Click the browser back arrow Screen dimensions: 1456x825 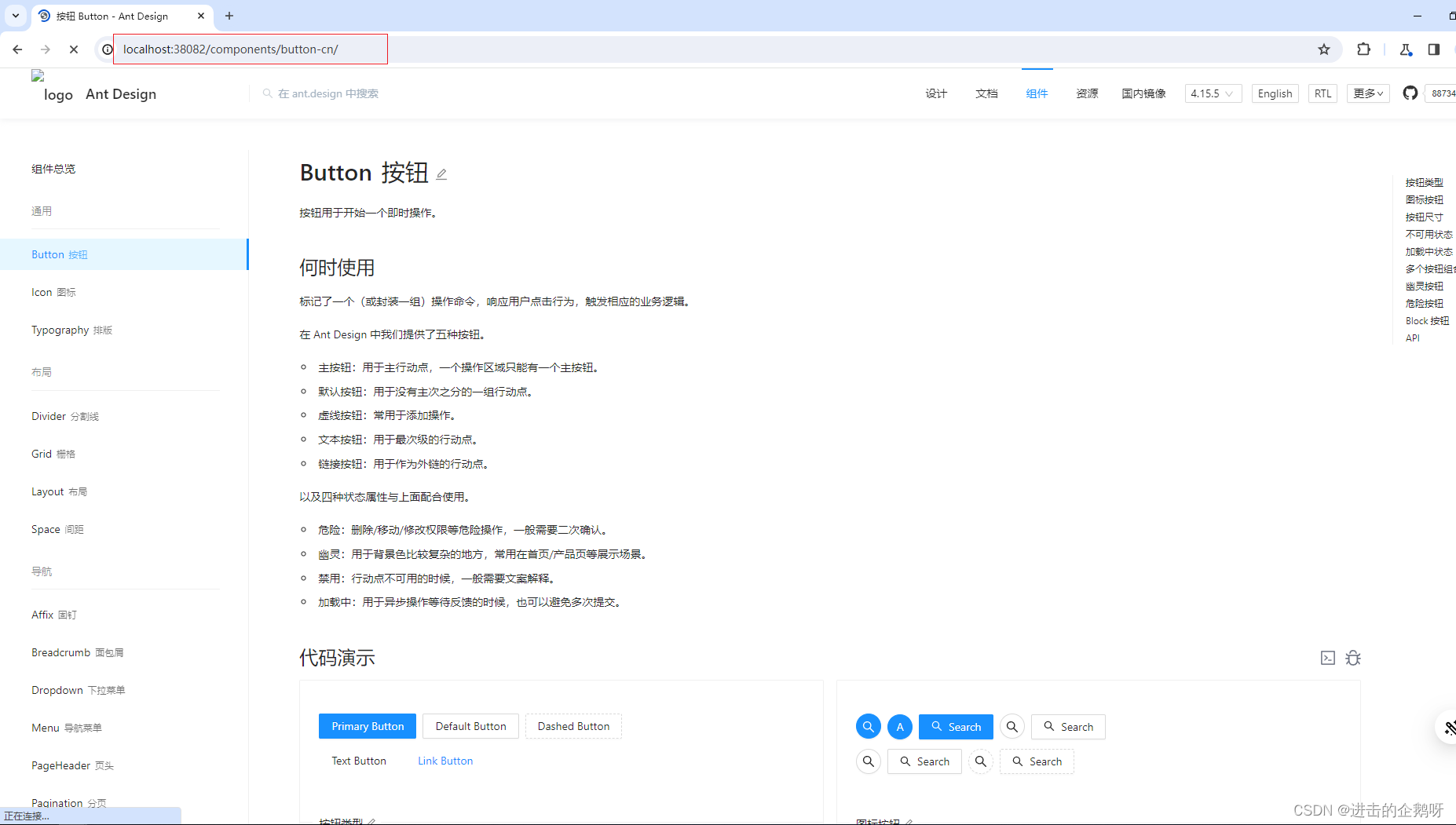(17, 49)
